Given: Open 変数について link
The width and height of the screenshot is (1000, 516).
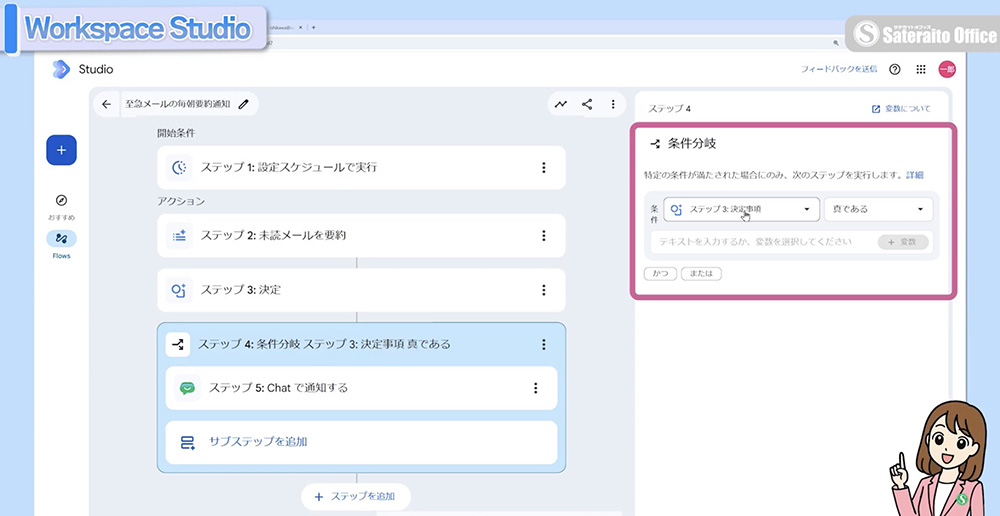Looking at the screenshot, I should click(x=901, y=109).
